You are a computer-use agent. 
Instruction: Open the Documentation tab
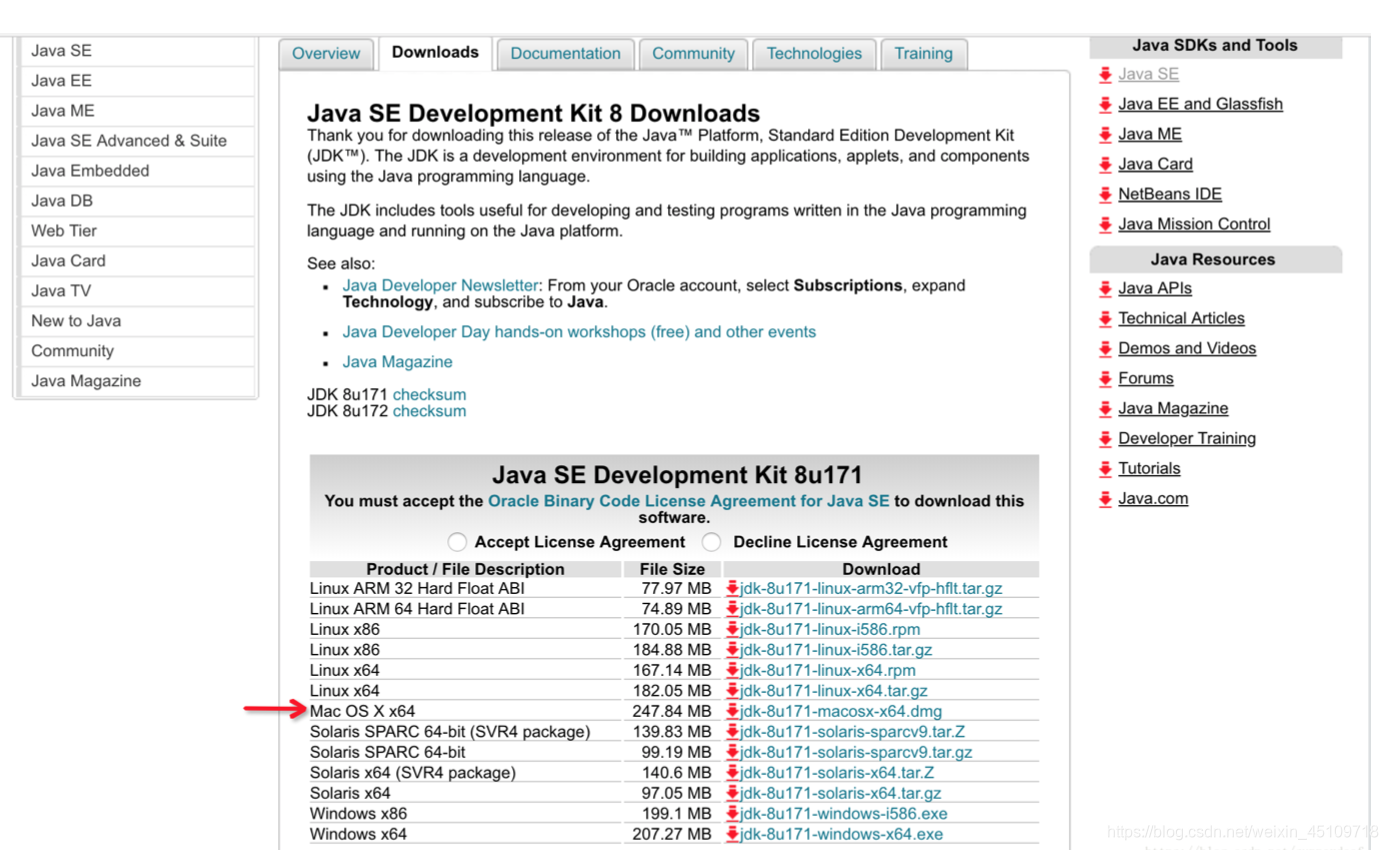click(565, 54)
